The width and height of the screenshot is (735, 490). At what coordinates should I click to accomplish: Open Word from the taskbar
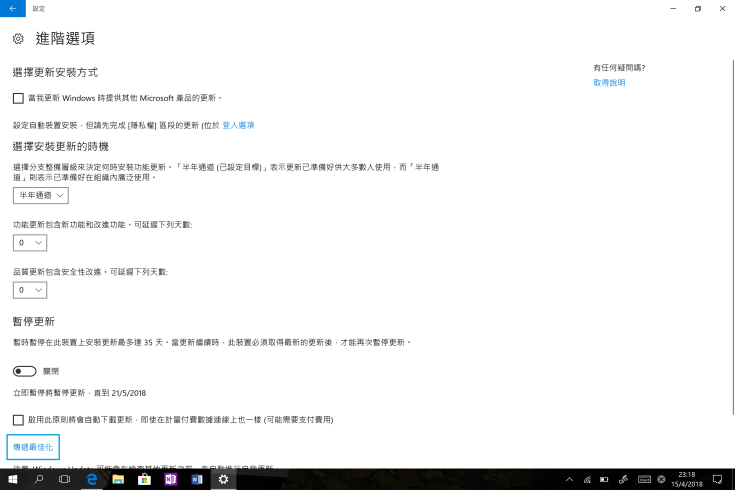tap(196, 480)
